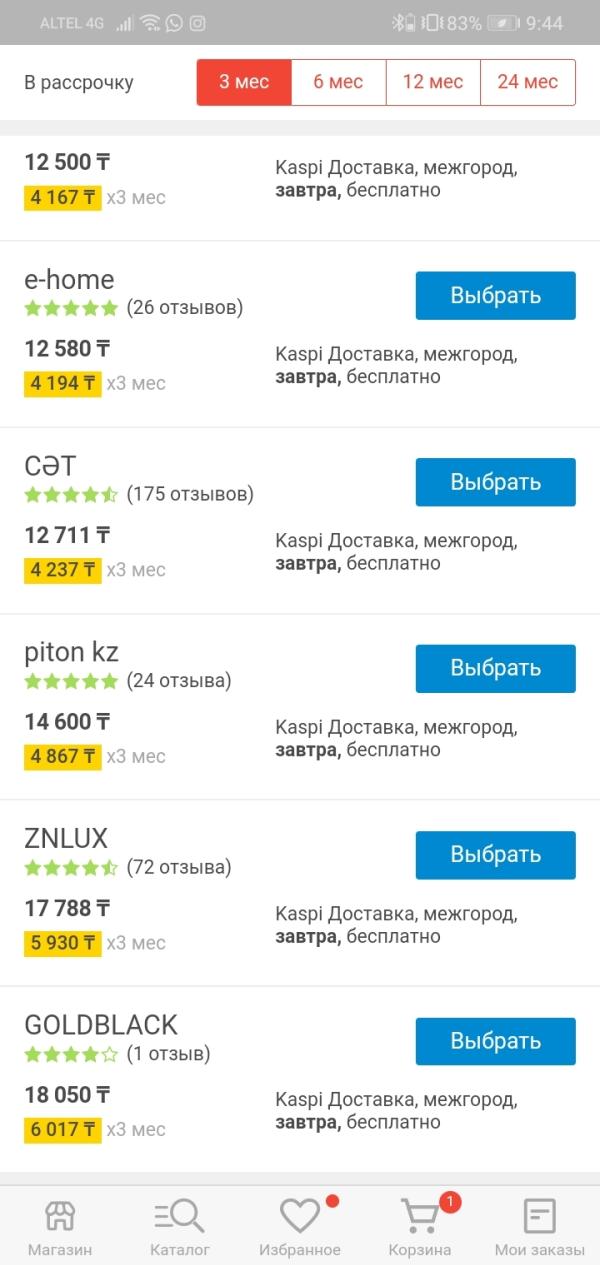Tap the e-home five-star rating
Viewport: 600px width, 1265px height.
click(x=71, y=308)
